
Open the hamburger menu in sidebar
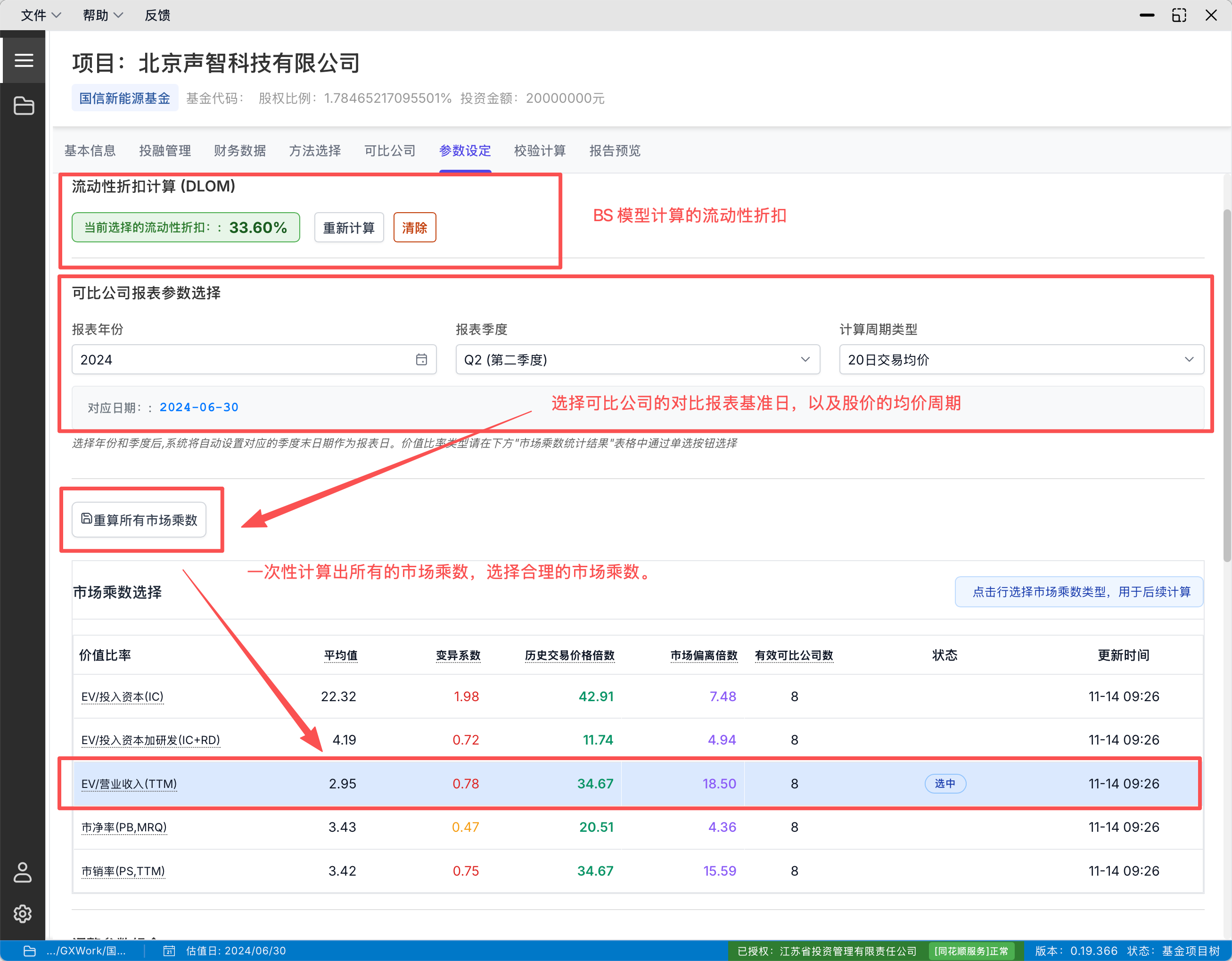[x=24, y=60]
